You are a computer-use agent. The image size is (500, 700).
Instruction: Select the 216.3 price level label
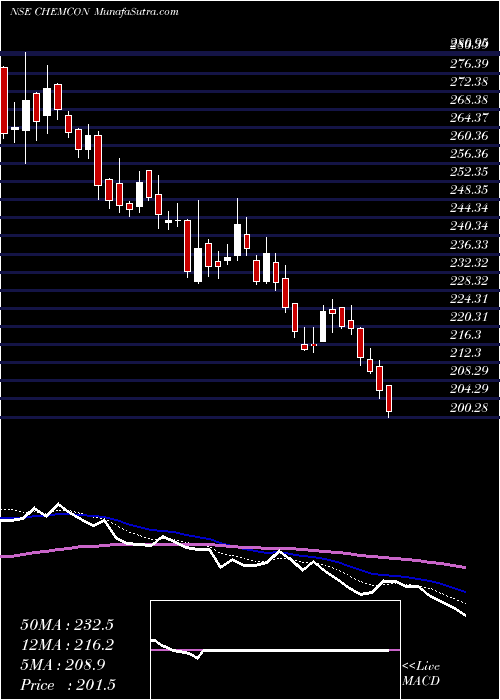(465, 335)
